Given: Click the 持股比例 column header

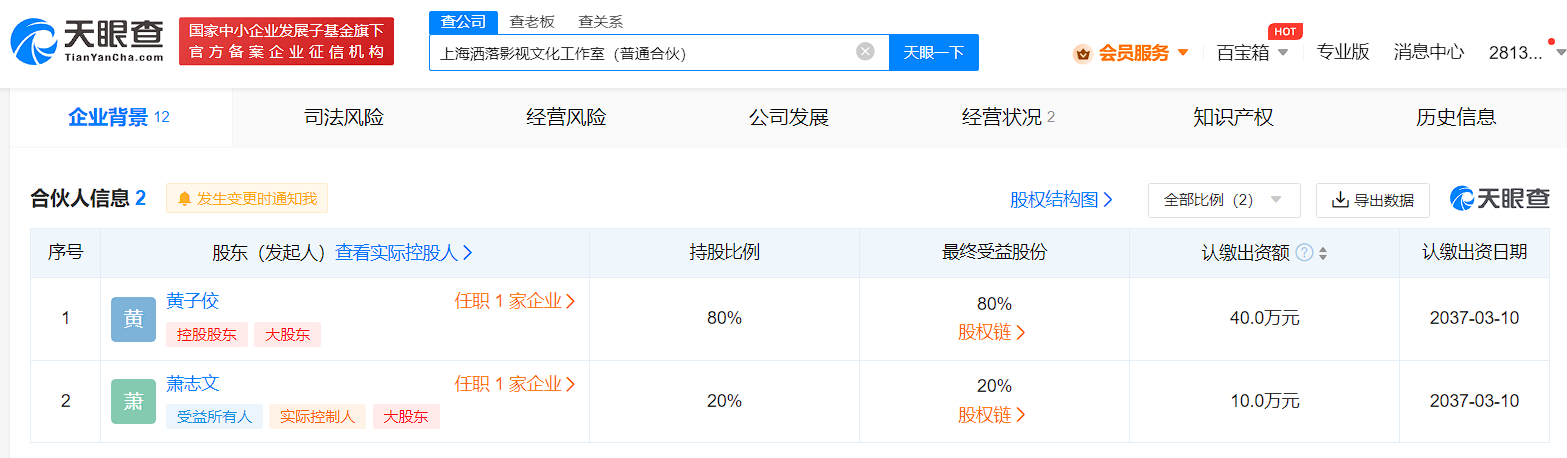Looking at the screenshot, I should 724,253.
